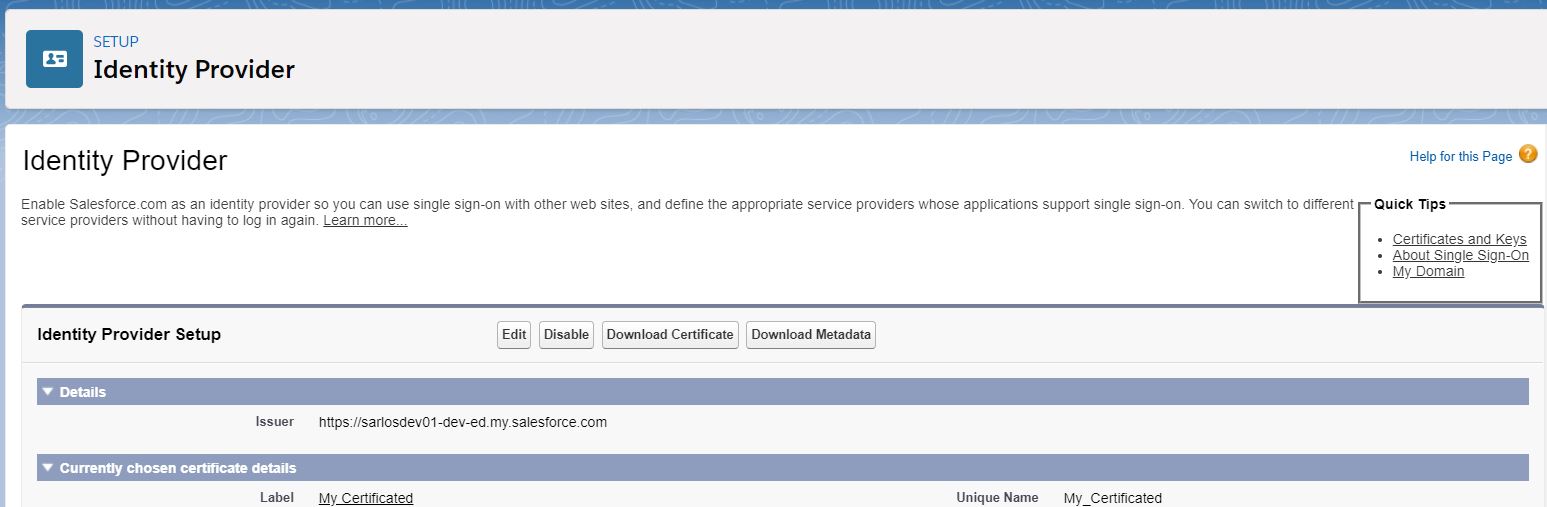Collapse the Details section triangle
This screenshot has height=507, width=1547.
[x=47, y=392]
